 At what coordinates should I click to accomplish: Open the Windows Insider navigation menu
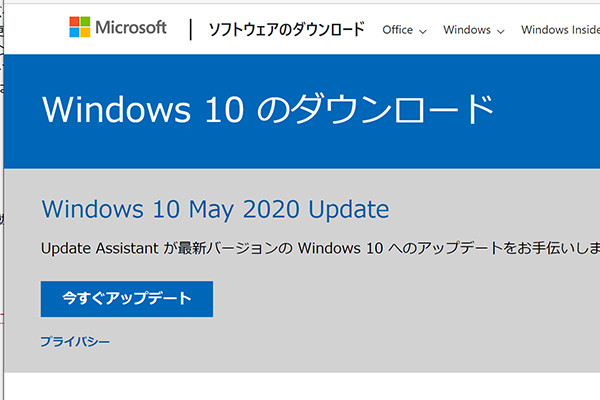(x=560, y=30)
